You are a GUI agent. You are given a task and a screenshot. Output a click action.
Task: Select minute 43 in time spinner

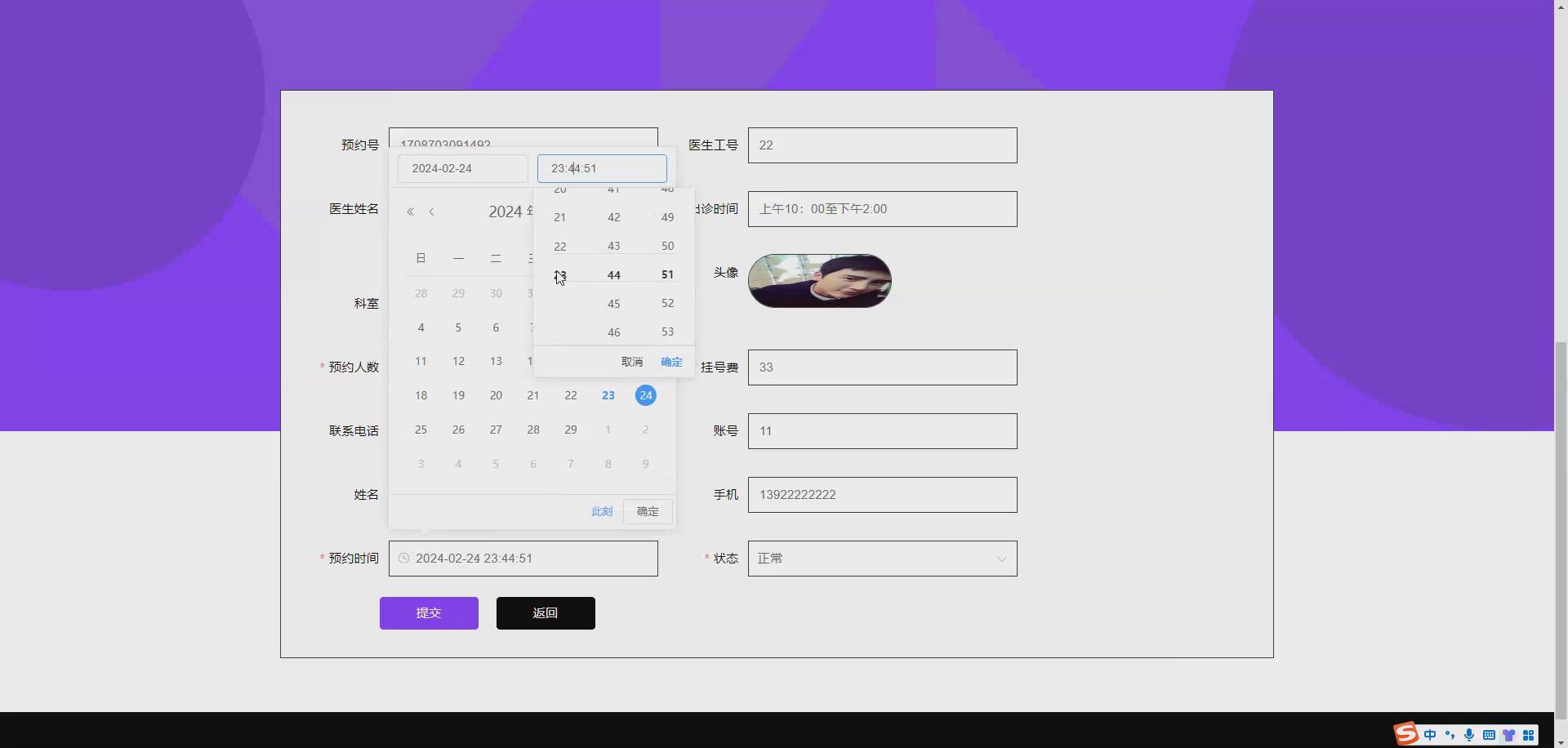614,246
